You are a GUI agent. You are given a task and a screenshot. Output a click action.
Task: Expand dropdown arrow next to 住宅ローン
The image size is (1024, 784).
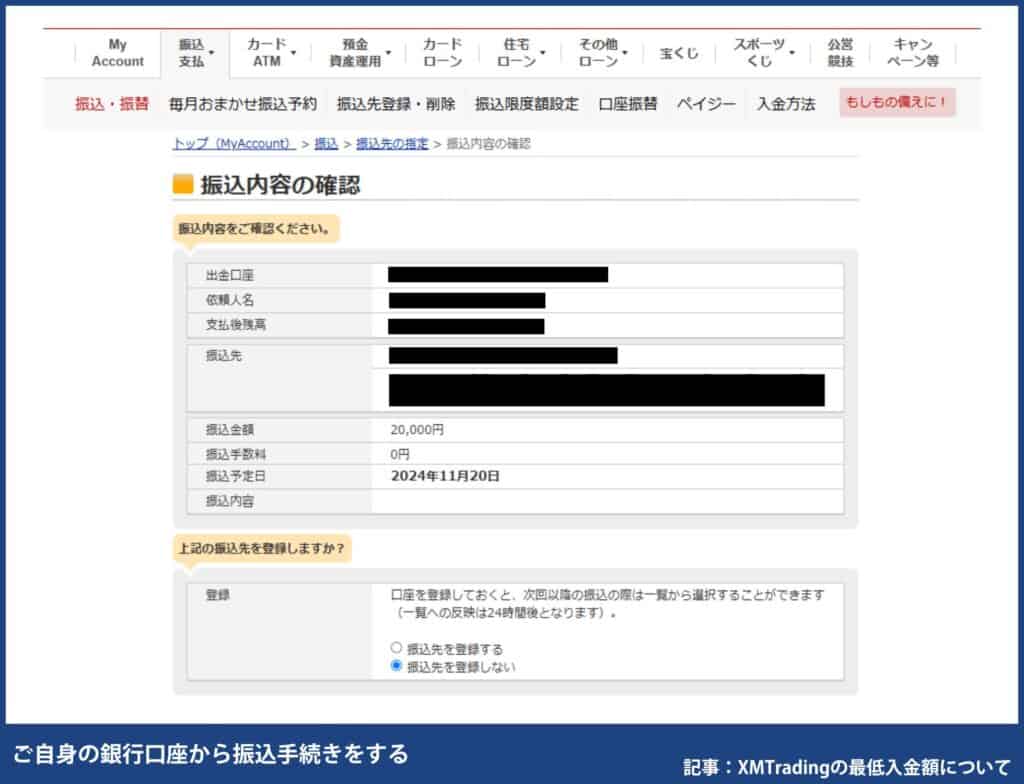(x=543, y=52)
